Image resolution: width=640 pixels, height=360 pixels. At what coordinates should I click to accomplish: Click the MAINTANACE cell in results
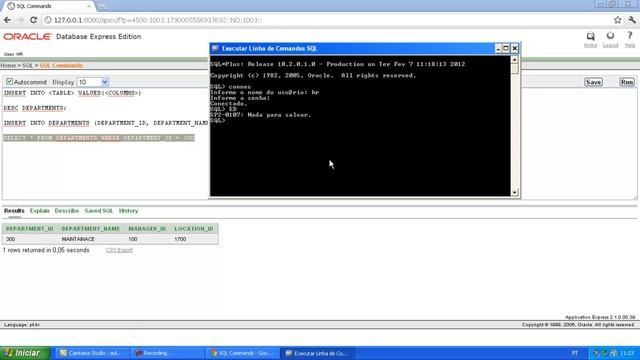[x=78, y=239]
